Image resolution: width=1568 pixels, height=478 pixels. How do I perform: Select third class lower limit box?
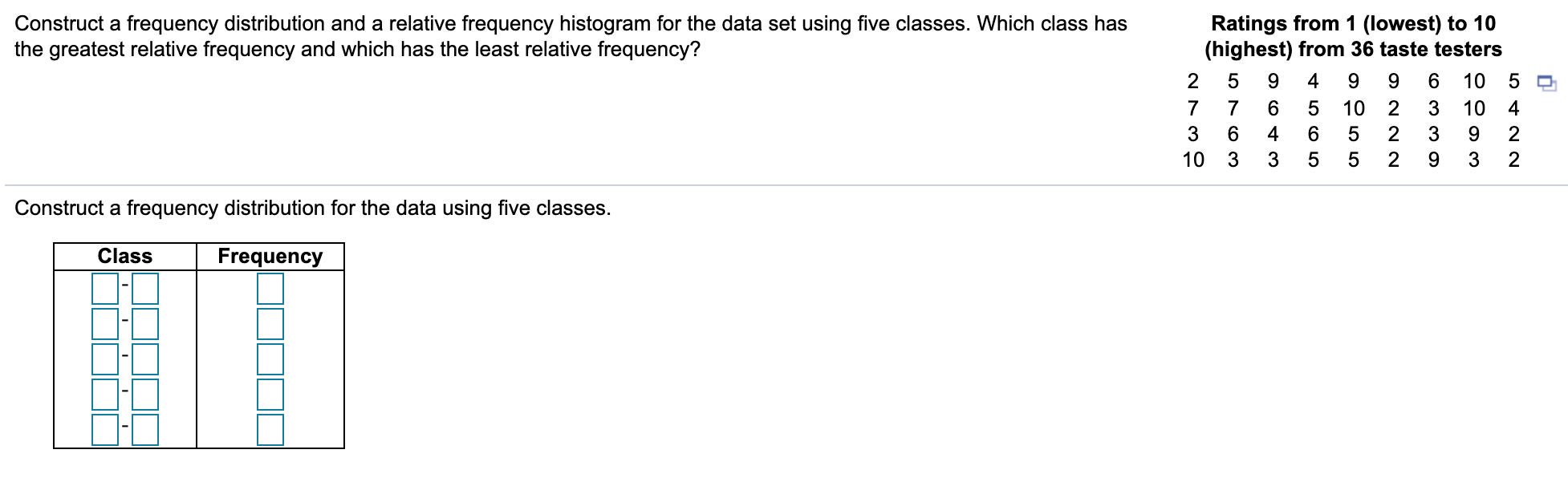(x=105, y=359)
